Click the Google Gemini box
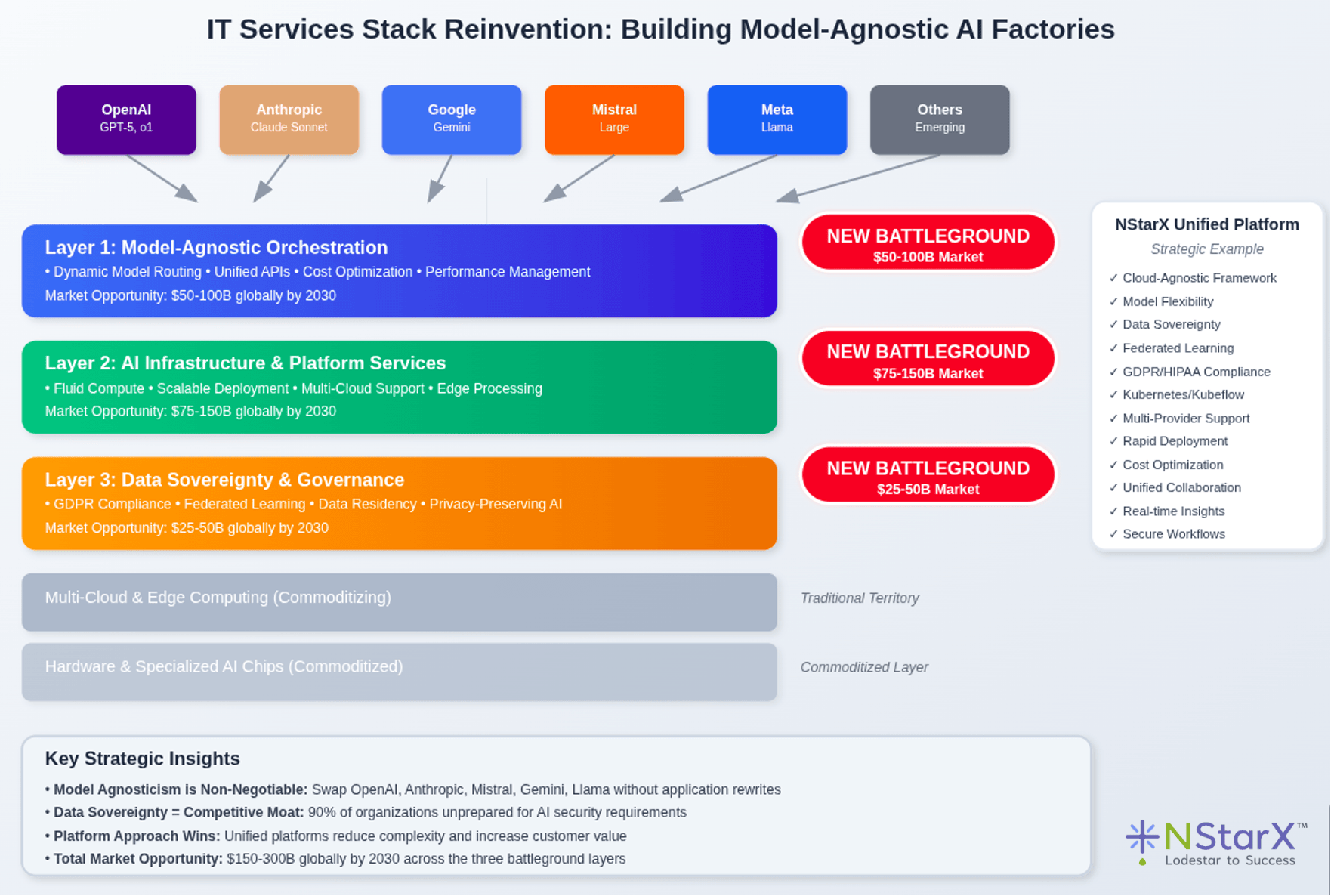Screen dimensions: 1331x896 click(452, 119)
